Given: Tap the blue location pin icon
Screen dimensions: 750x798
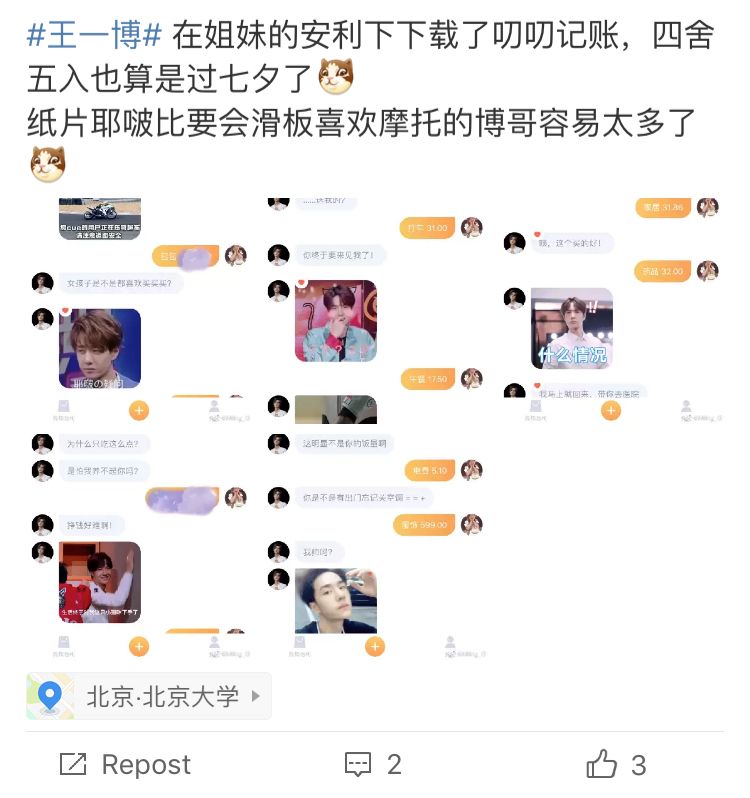Looking at the screenshot, I should 50,696.
